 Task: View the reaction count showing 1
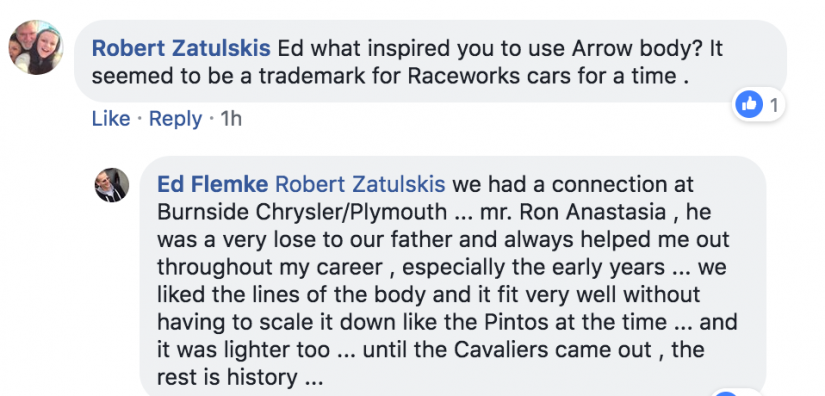773,105
